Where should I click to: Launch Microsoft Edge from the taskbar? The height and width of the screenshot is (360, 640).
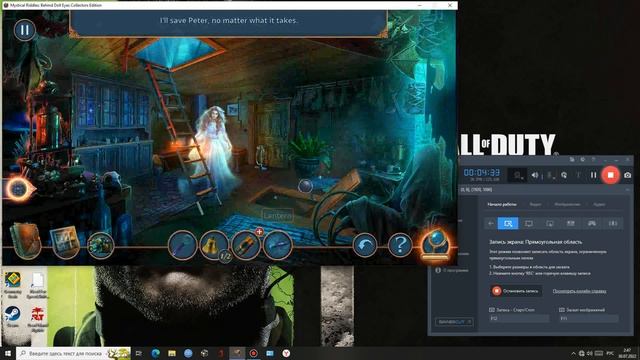[x=156, y=353]
